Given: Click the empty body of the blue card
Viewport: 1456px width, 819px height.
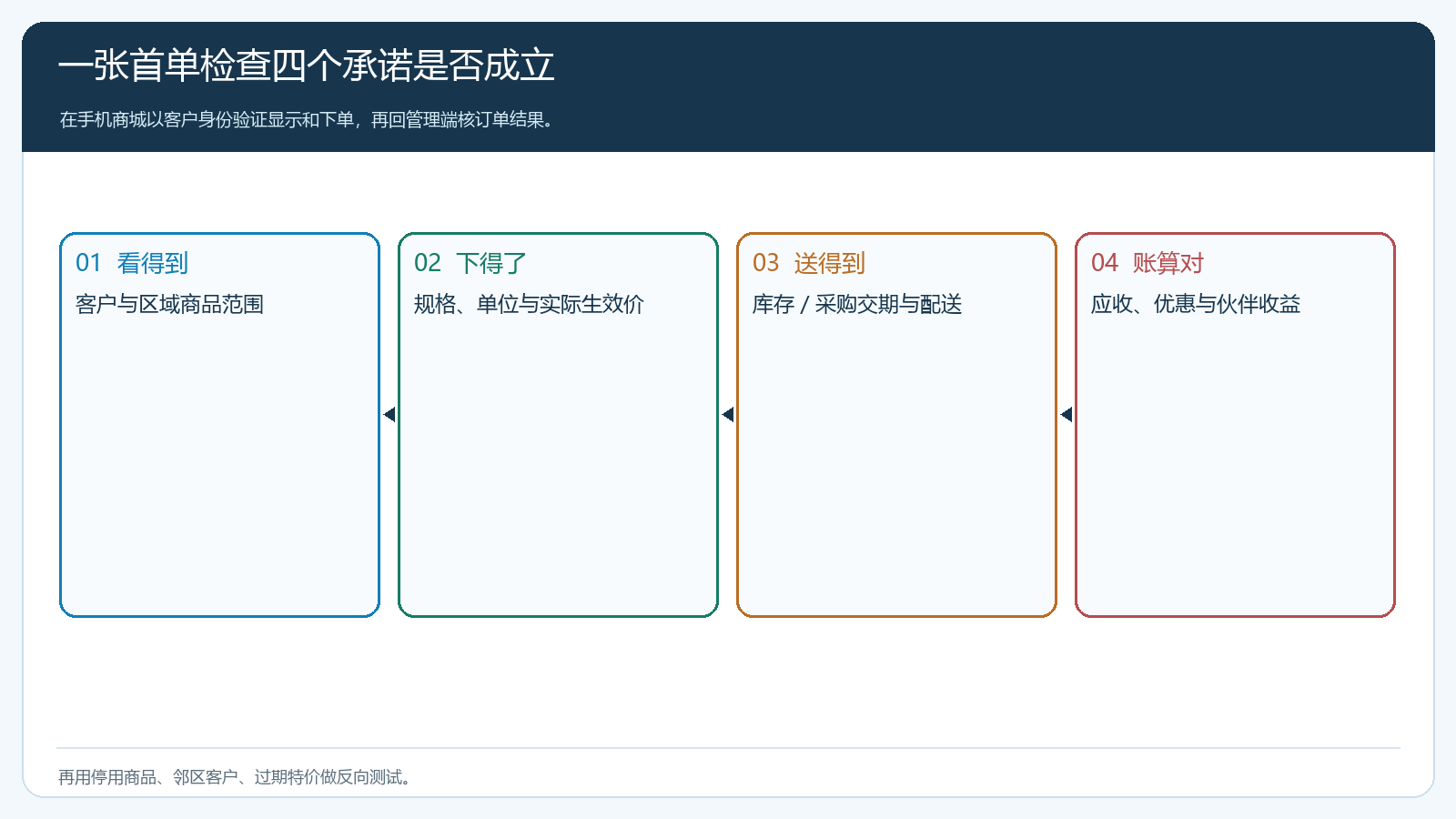Looking at the screenshot, I should tap(219, 464).
